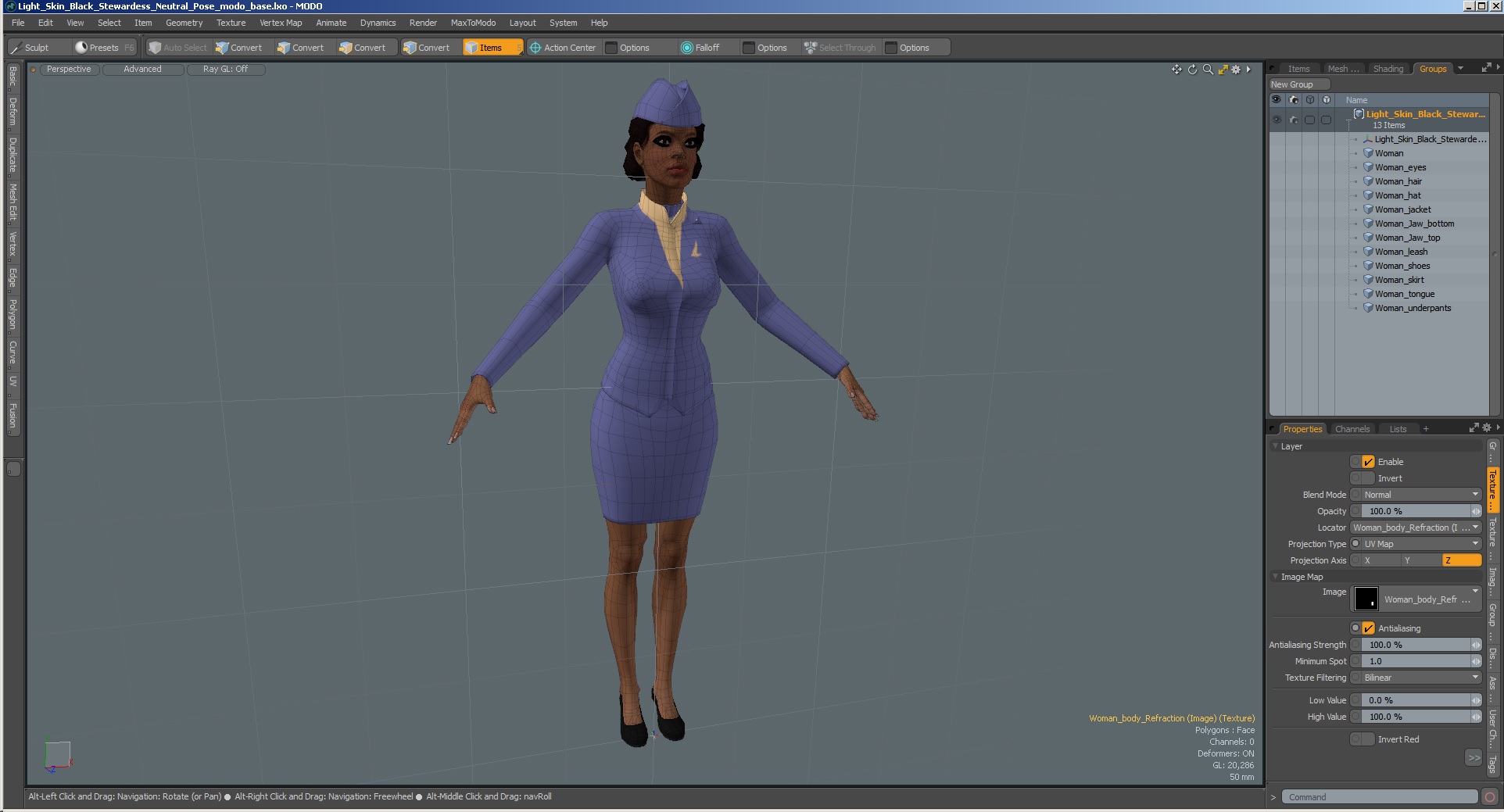This screenshot has height=812, width=1504.
Task: Click the Properties panel gear icon
Action: coord(1486,428)
